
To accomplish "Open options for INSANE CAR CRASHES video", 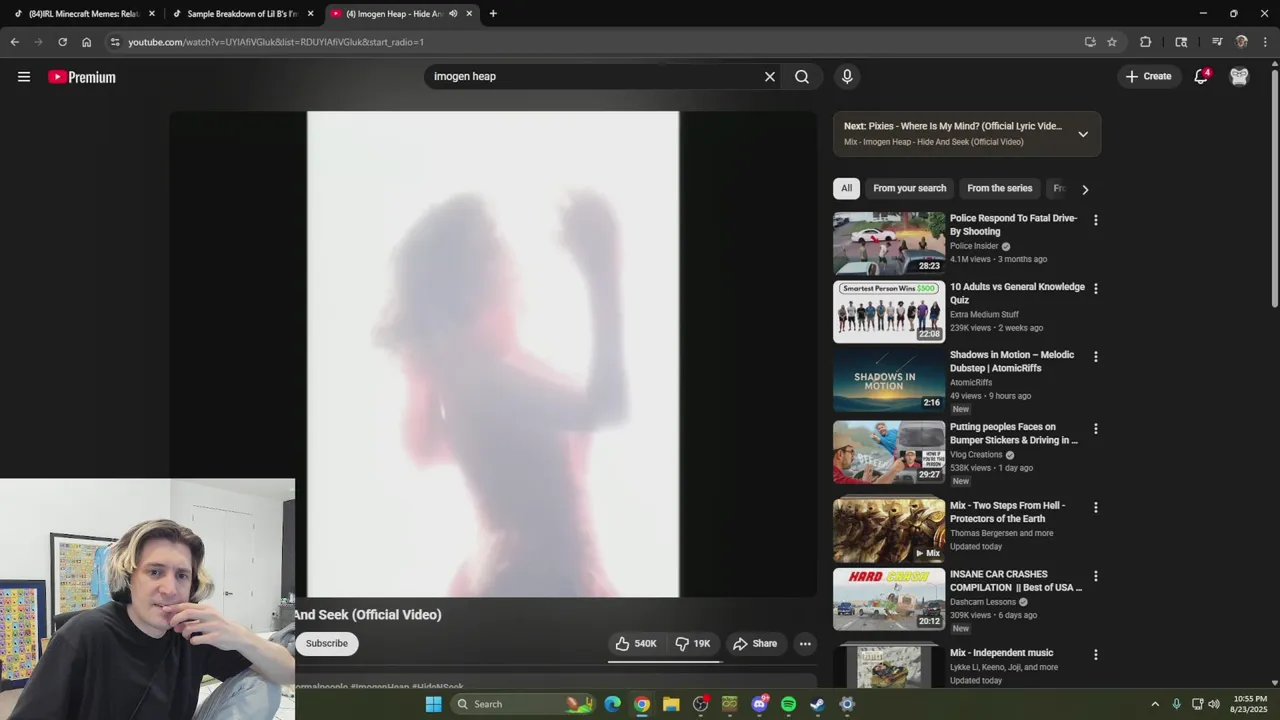I will pyautogui.click(x=1096, y=576).
